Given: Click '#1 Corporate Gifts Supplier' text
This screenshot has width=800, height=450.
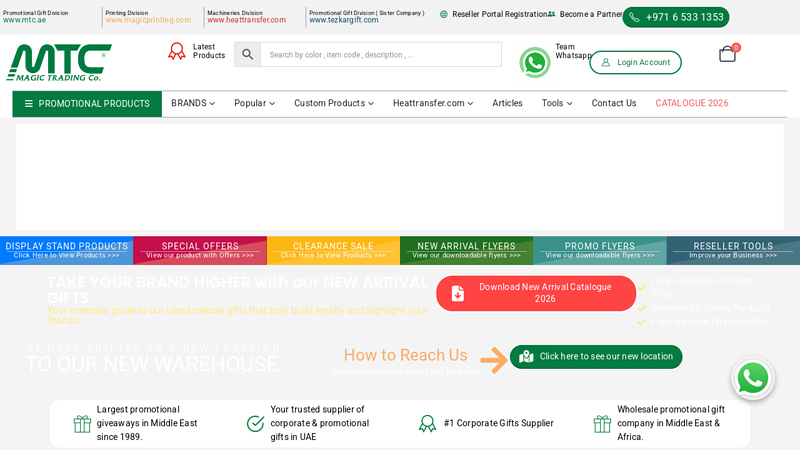Looking at the screenshot, I should [x=498, y=423].
